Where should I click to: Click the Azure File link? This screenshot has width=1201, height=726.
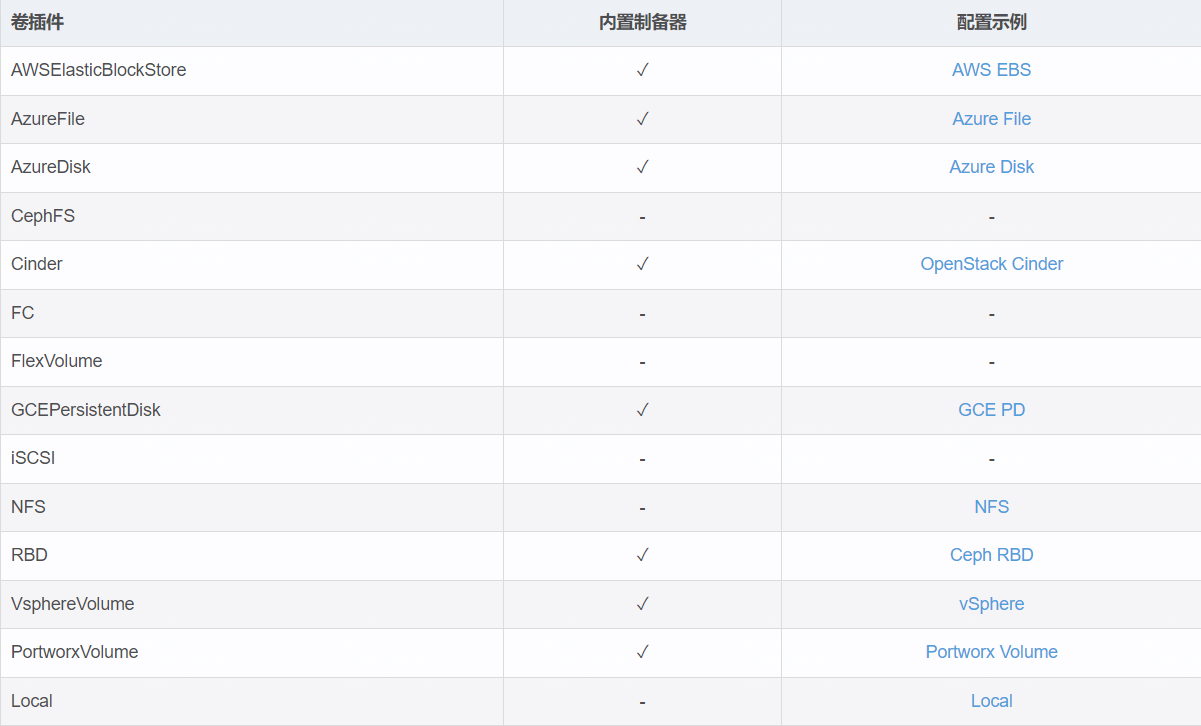991,119
